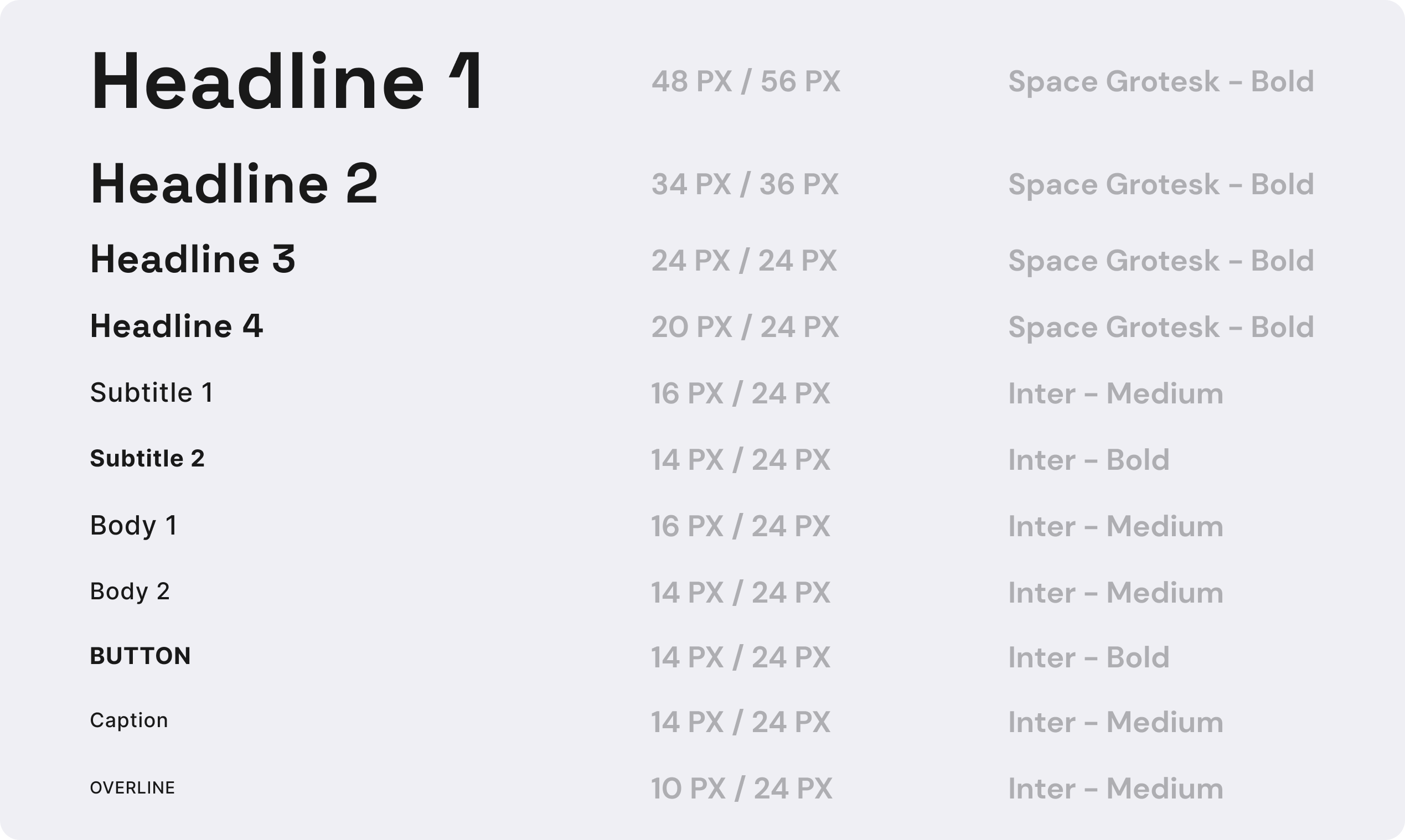
Task: Select Inter – Bold beside BUTTON
Action: 1088,657
